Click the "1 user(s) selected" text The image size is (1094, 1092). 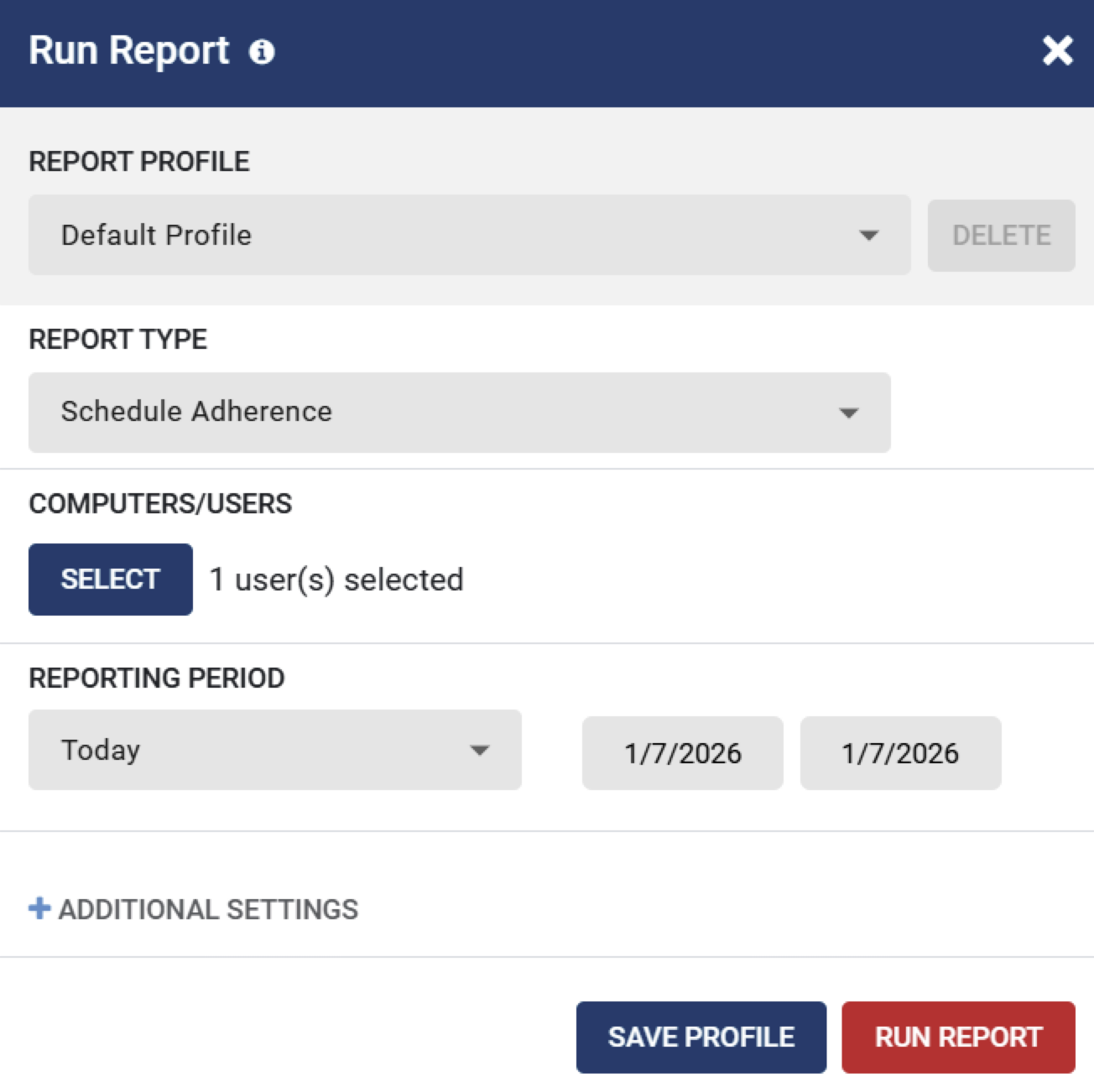tap(336, 580)
